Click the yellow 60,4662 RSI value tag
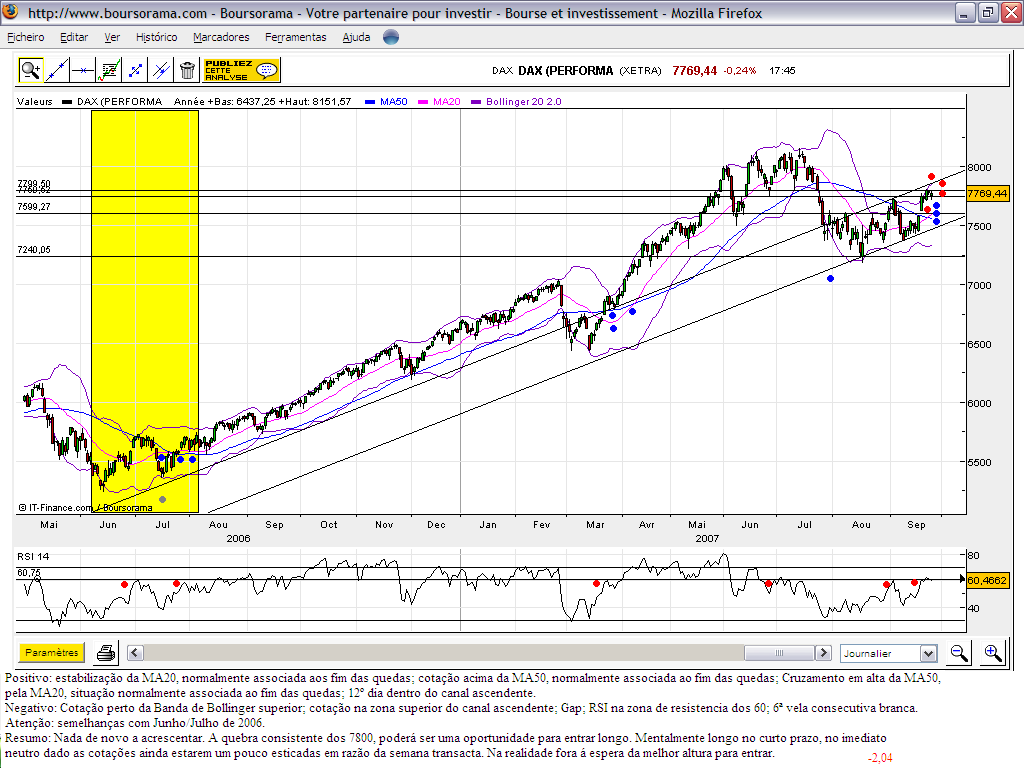1024x768 pixels. pos(987,580)
